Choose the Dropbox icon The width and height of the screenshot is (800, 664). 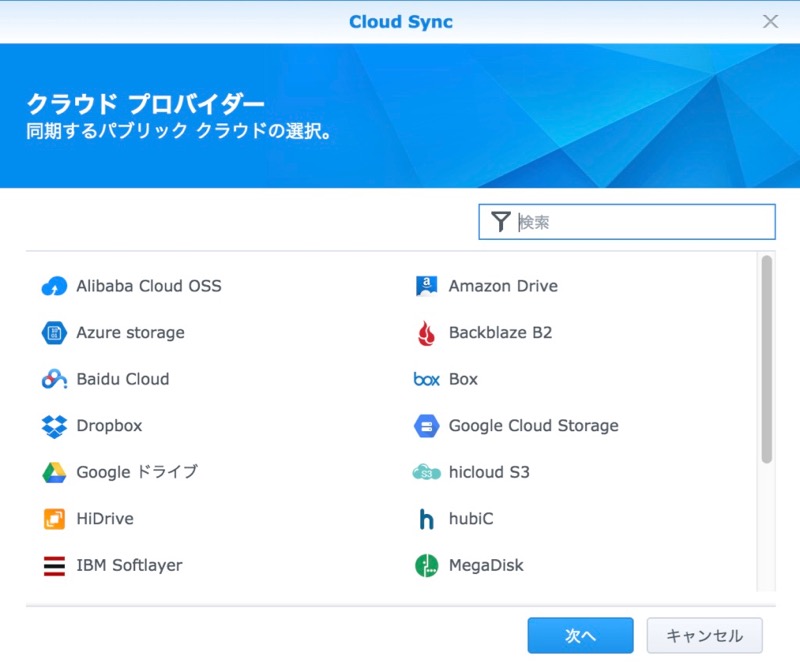[x=54, y=426]
